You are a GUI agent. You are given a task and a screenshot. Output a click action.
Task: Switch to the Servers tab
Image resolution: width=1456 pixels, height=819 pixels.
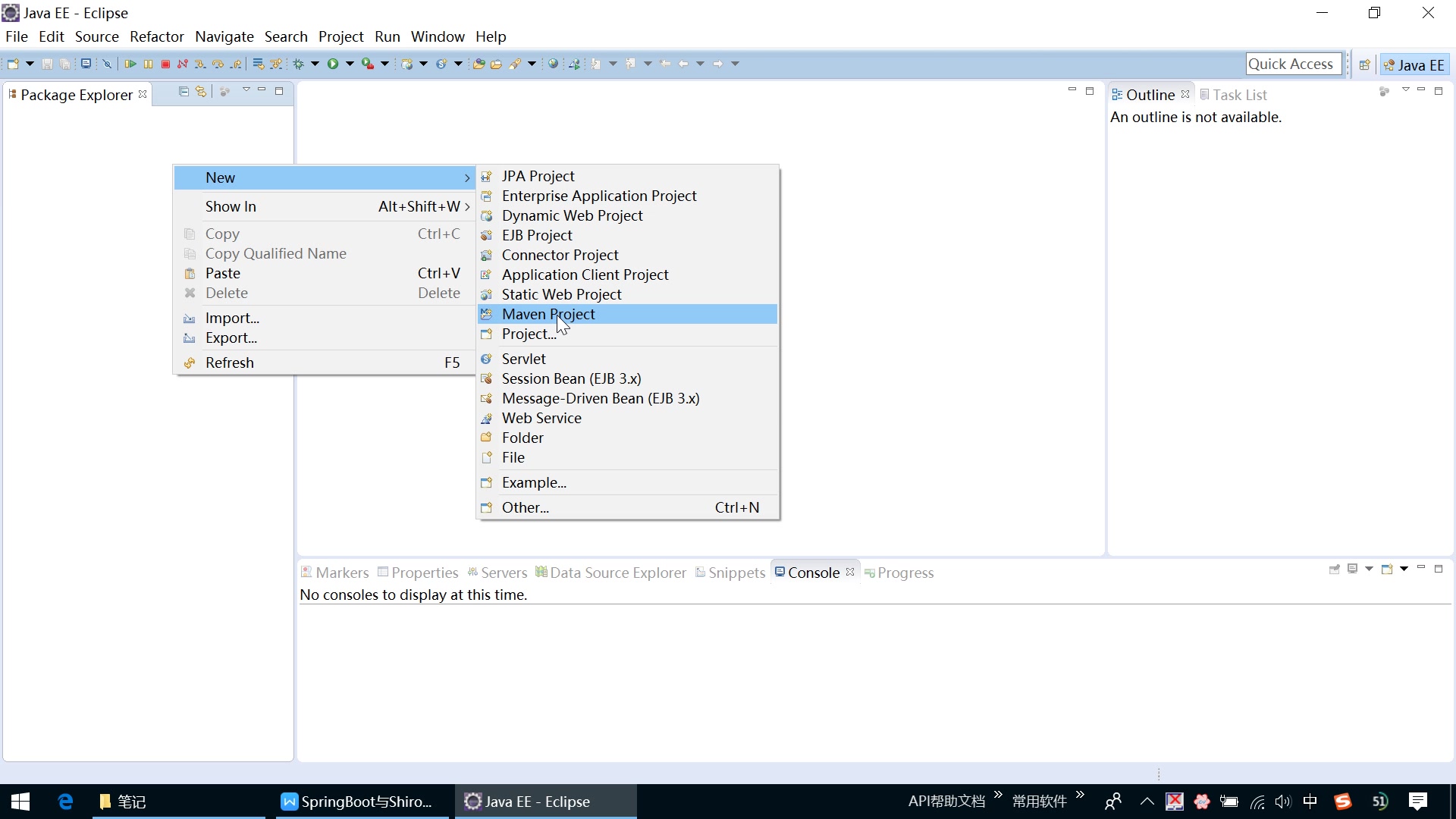pyautogui.click(x=497, y=573)
